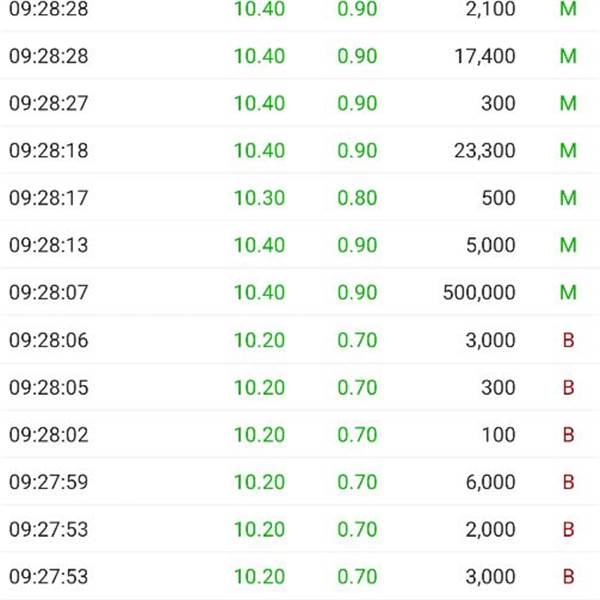Tap the B marker on the 09:27:59 row
Screen dimensions: 600x600
click(x=568, y=482)
